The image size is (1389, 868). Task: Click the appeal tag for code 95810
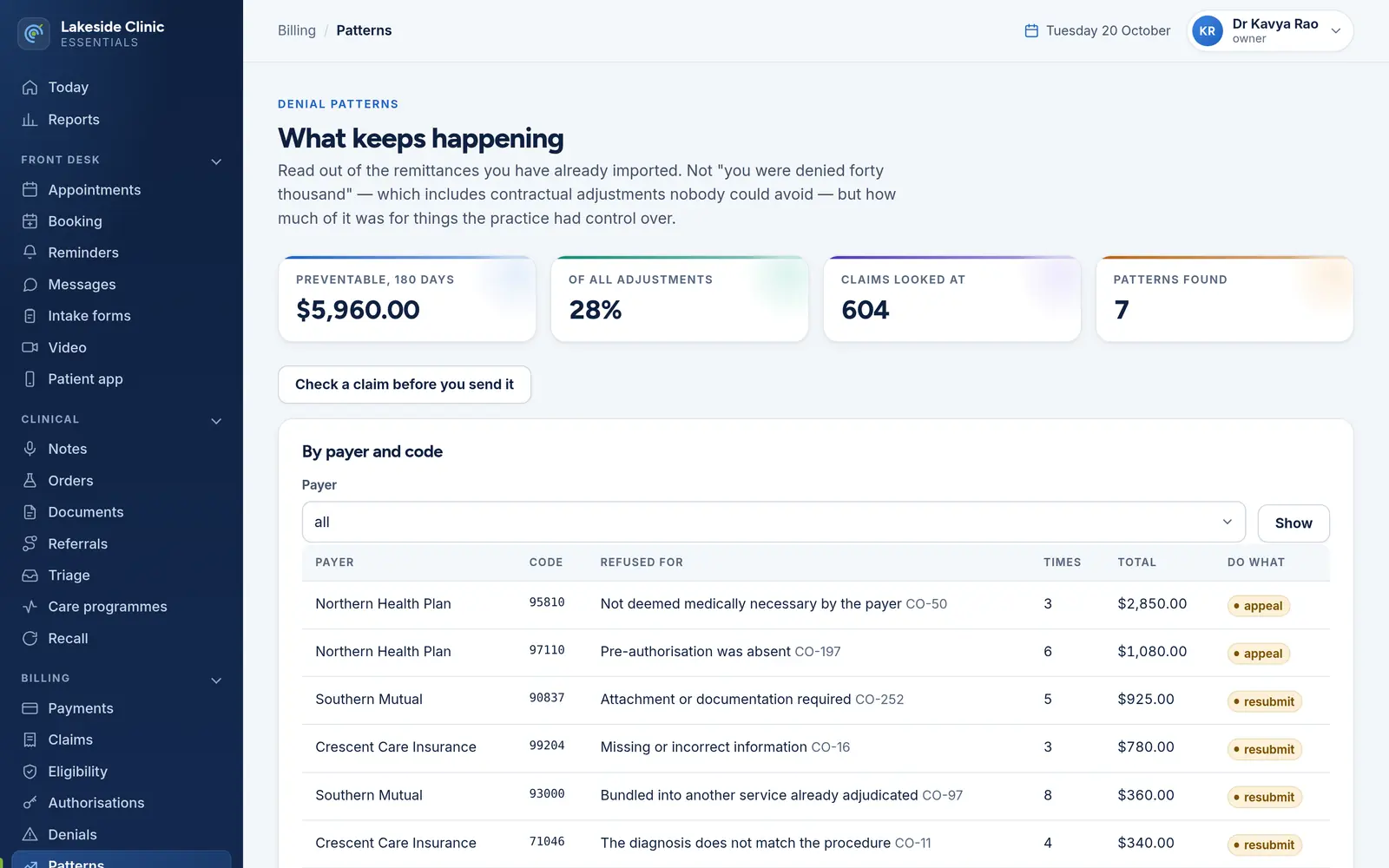(1259, 606)
